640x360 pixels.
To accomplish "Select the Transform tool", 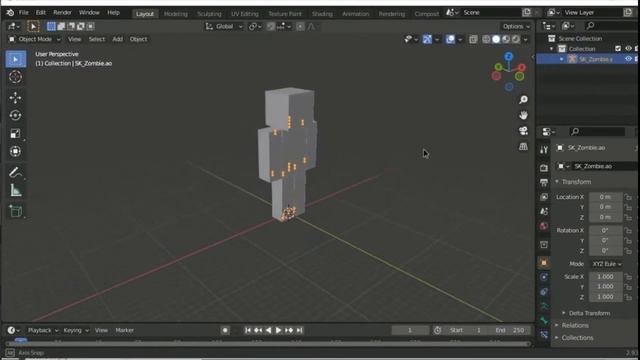I will click(16, 151).
